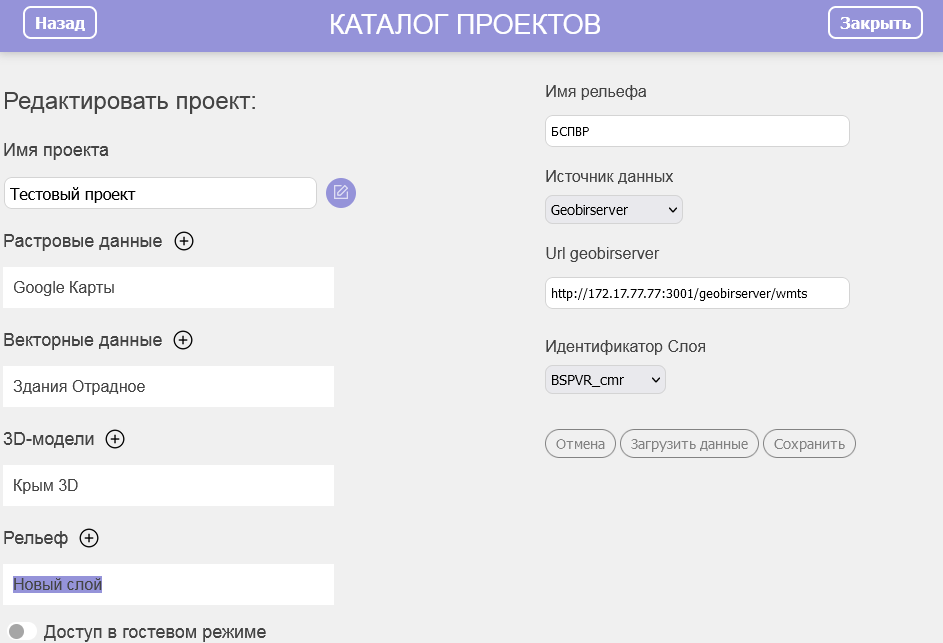Toggle guest mode access switch
943x643 pixels.
point(22,631)
